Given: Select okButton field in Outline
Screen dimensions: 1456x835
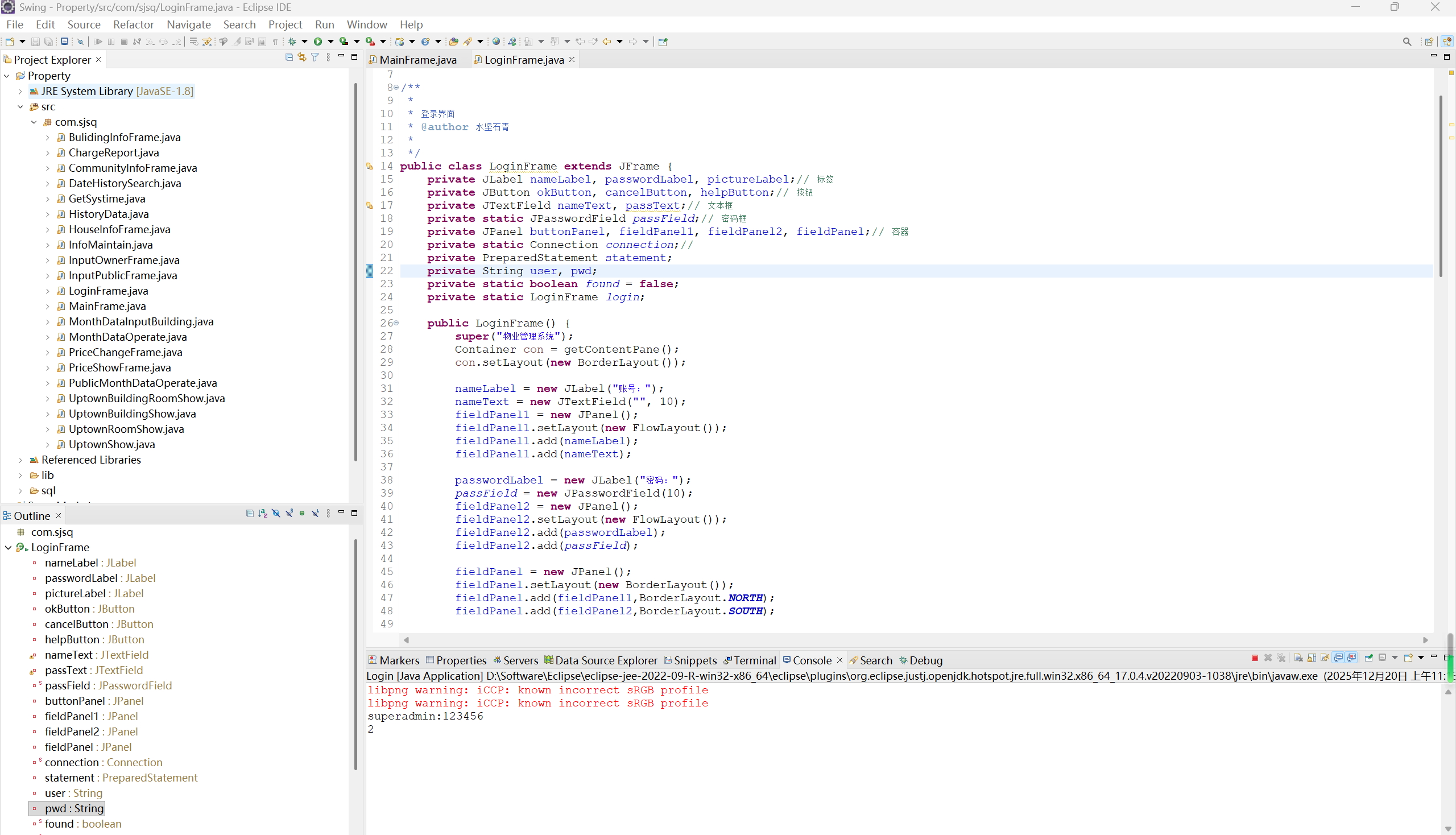Looking at the screenshot, I should pos(67,609).
